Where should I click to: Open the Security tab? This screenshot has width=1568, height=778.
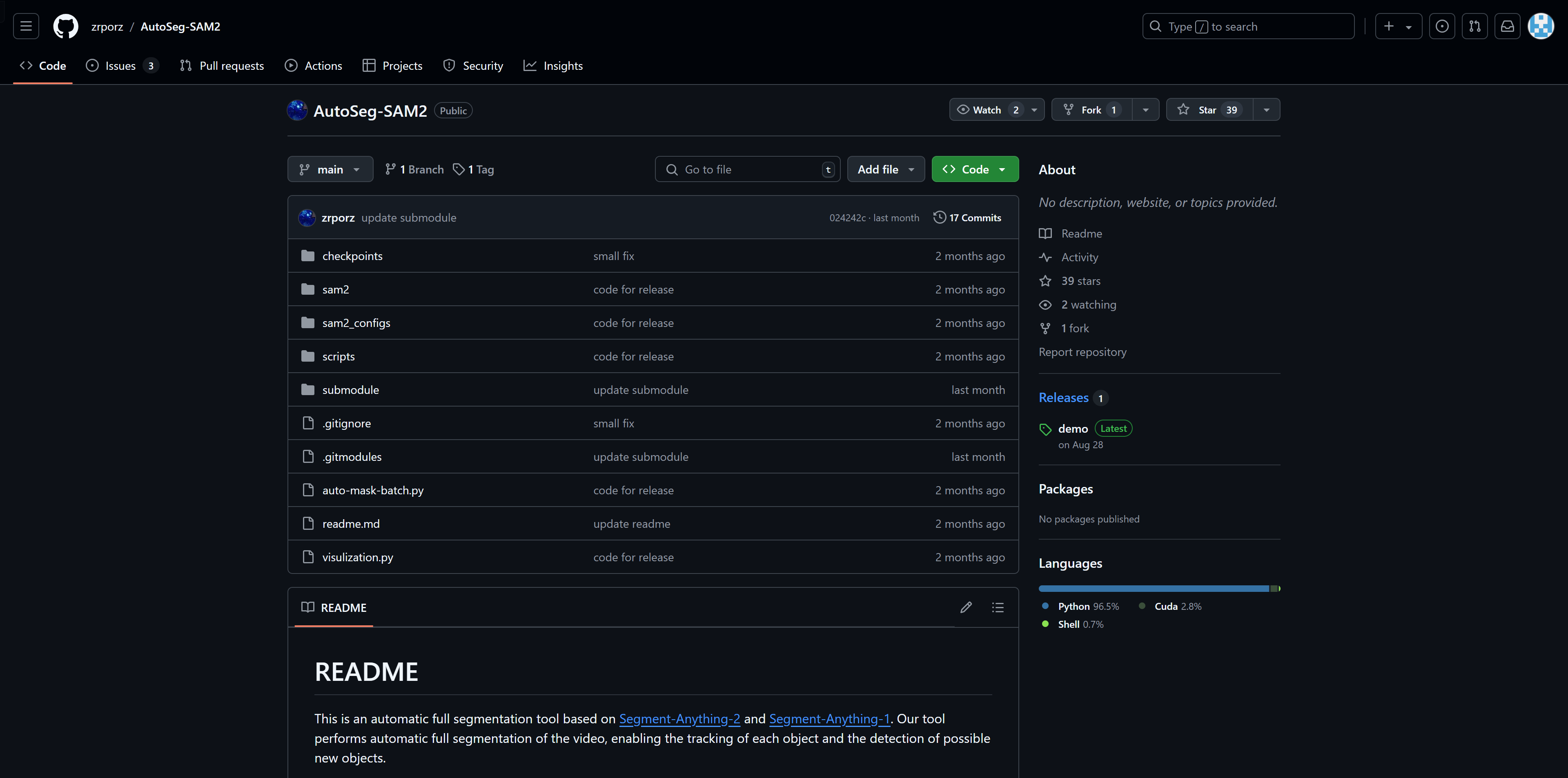point(473,66)
